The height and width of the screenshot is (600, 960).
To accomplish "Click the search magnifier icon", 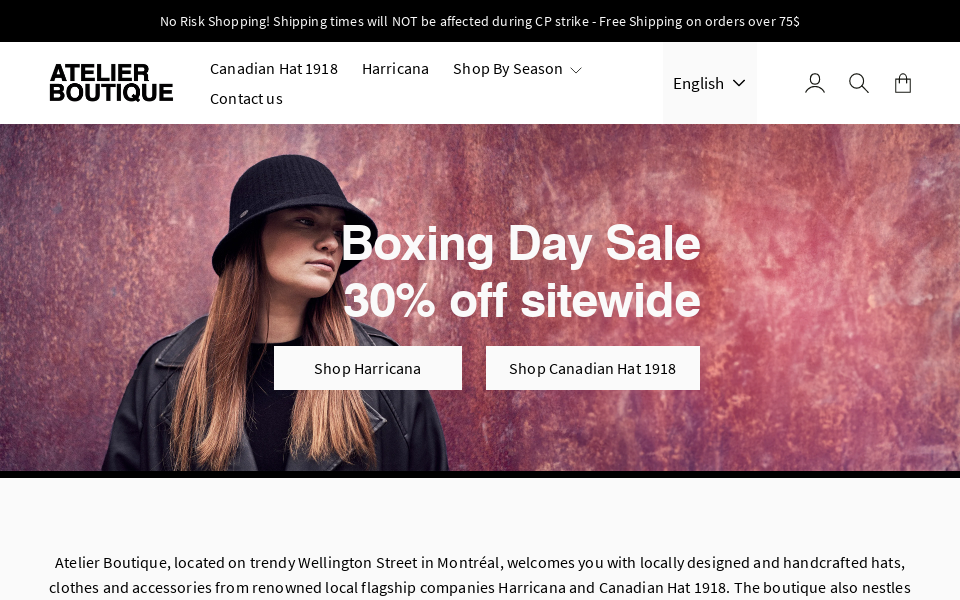I will coord(859,83).
